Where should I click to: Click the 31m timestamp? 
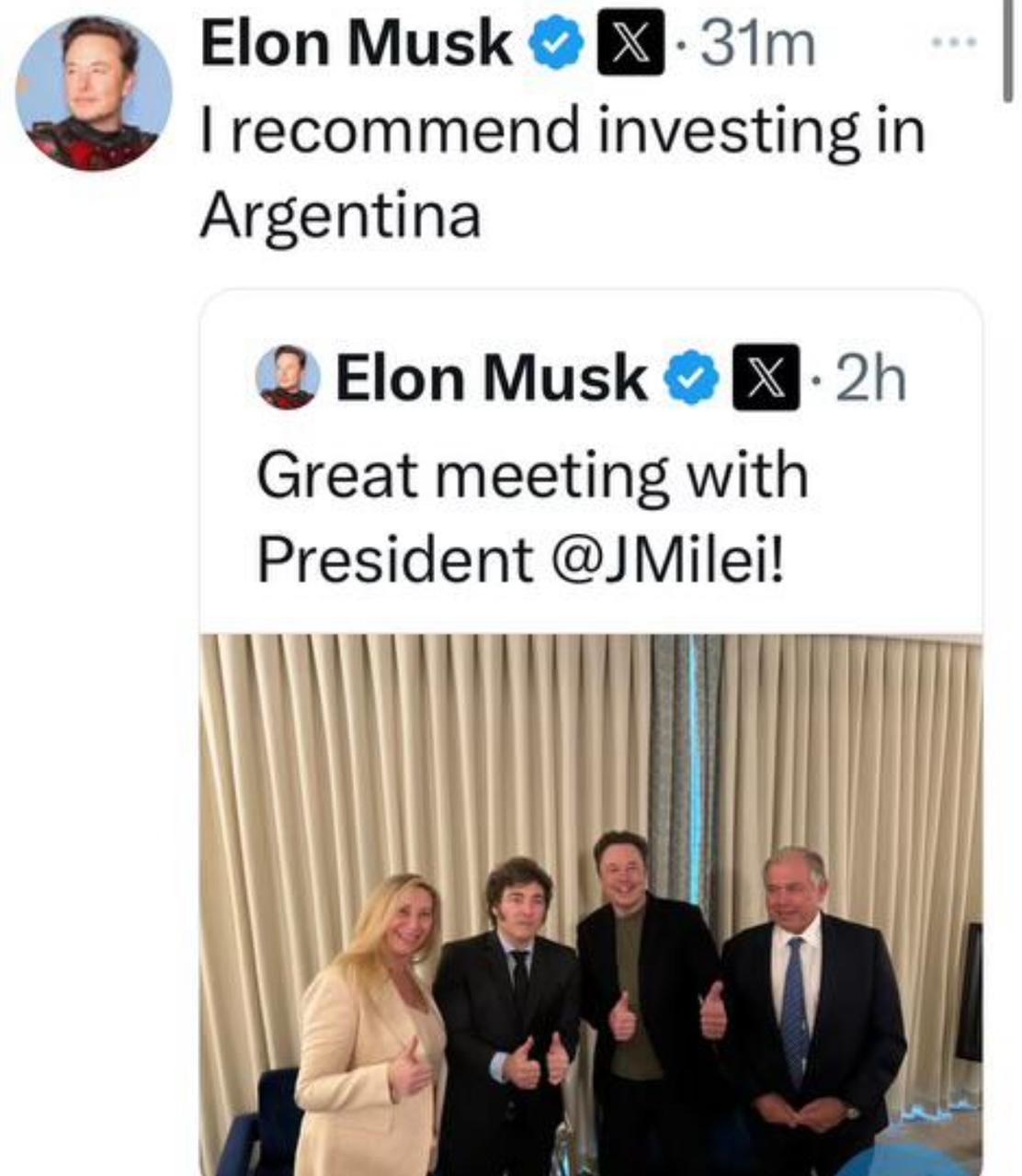[x=758, y=45]
